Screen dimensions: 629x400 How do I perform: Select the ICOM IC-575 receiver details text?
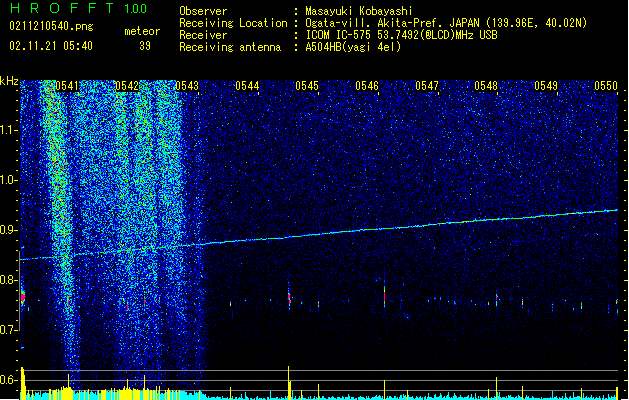402,35
